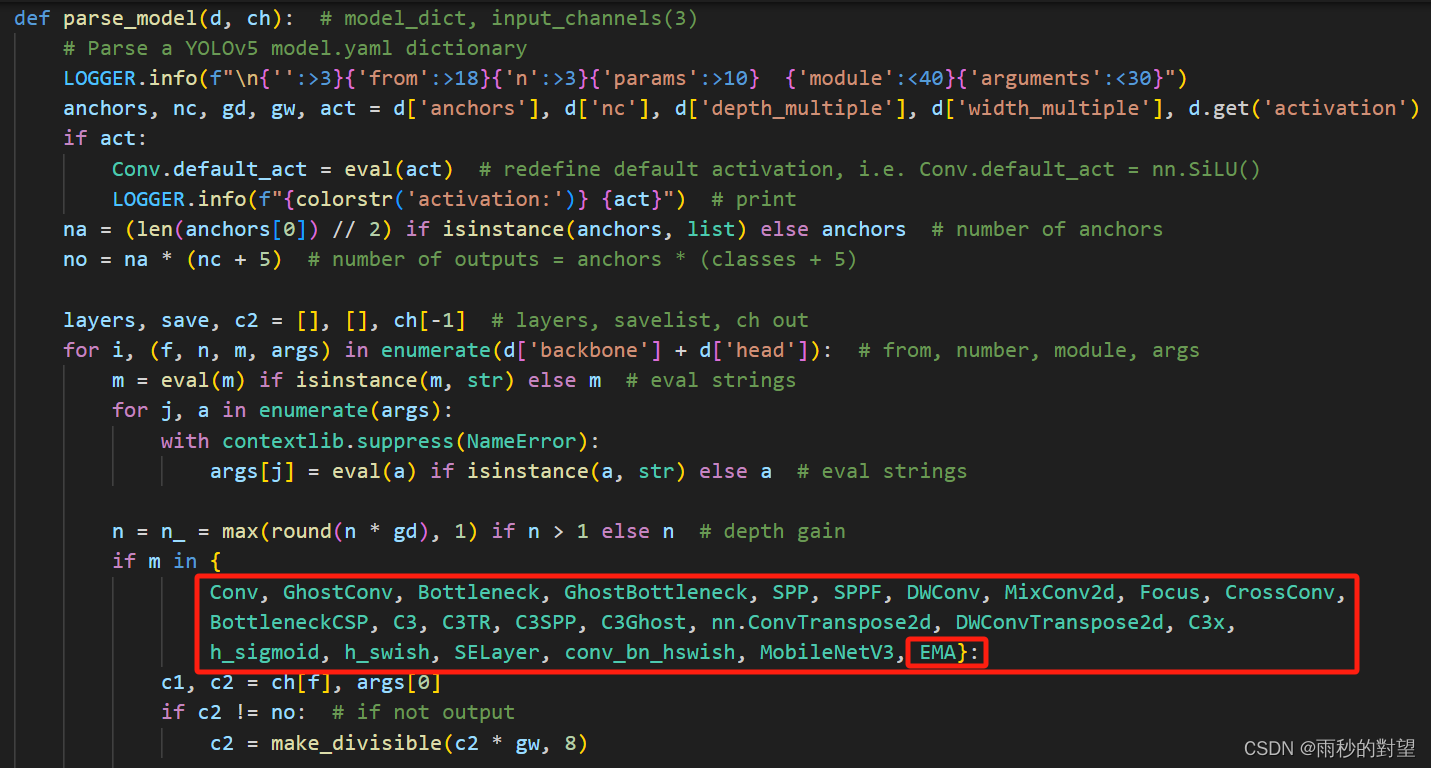Click DWConvTranspose2d in the module set
The image size is (1431, 768).
click(1059, 622)
